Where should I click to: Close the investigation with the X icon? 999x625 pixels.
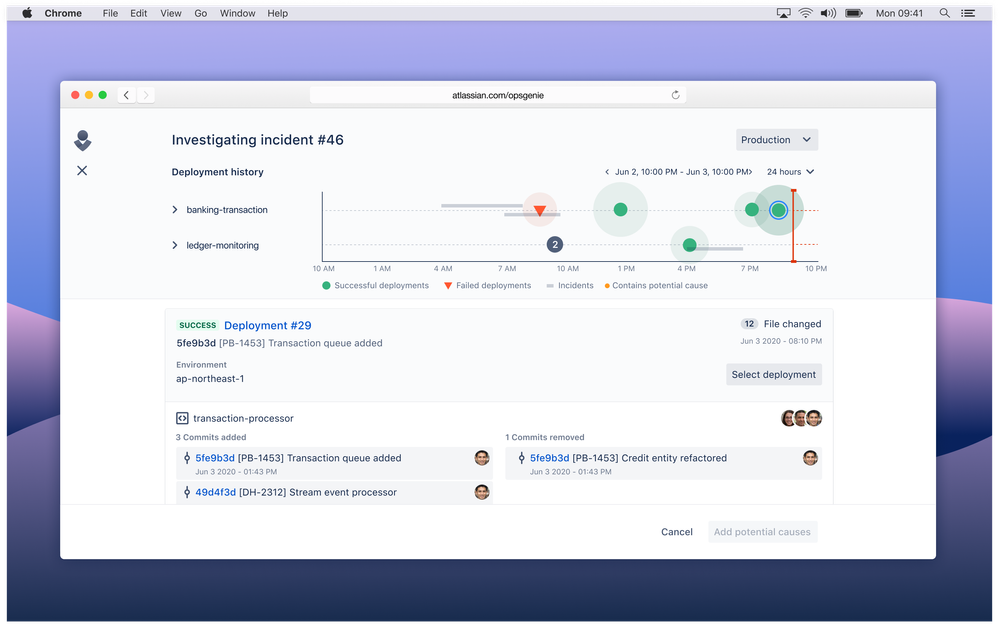tap(82, 171)
